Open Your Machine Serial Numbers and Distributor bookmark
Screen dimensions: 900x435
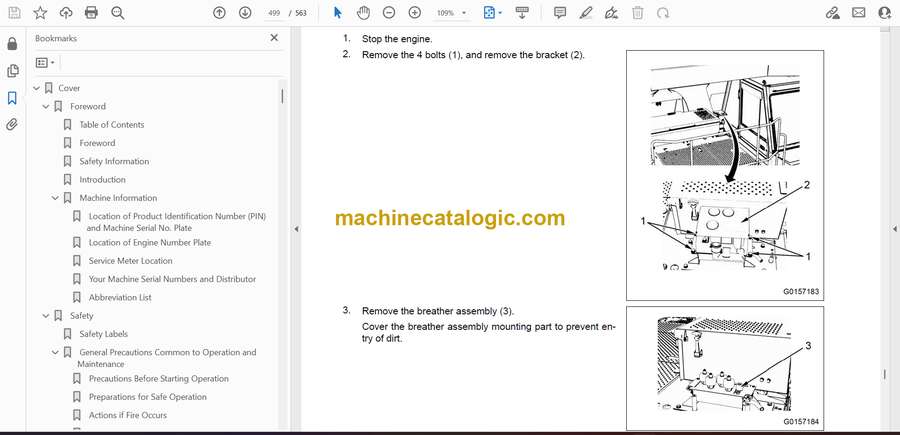pyautogui.click(x=172, y=279)
